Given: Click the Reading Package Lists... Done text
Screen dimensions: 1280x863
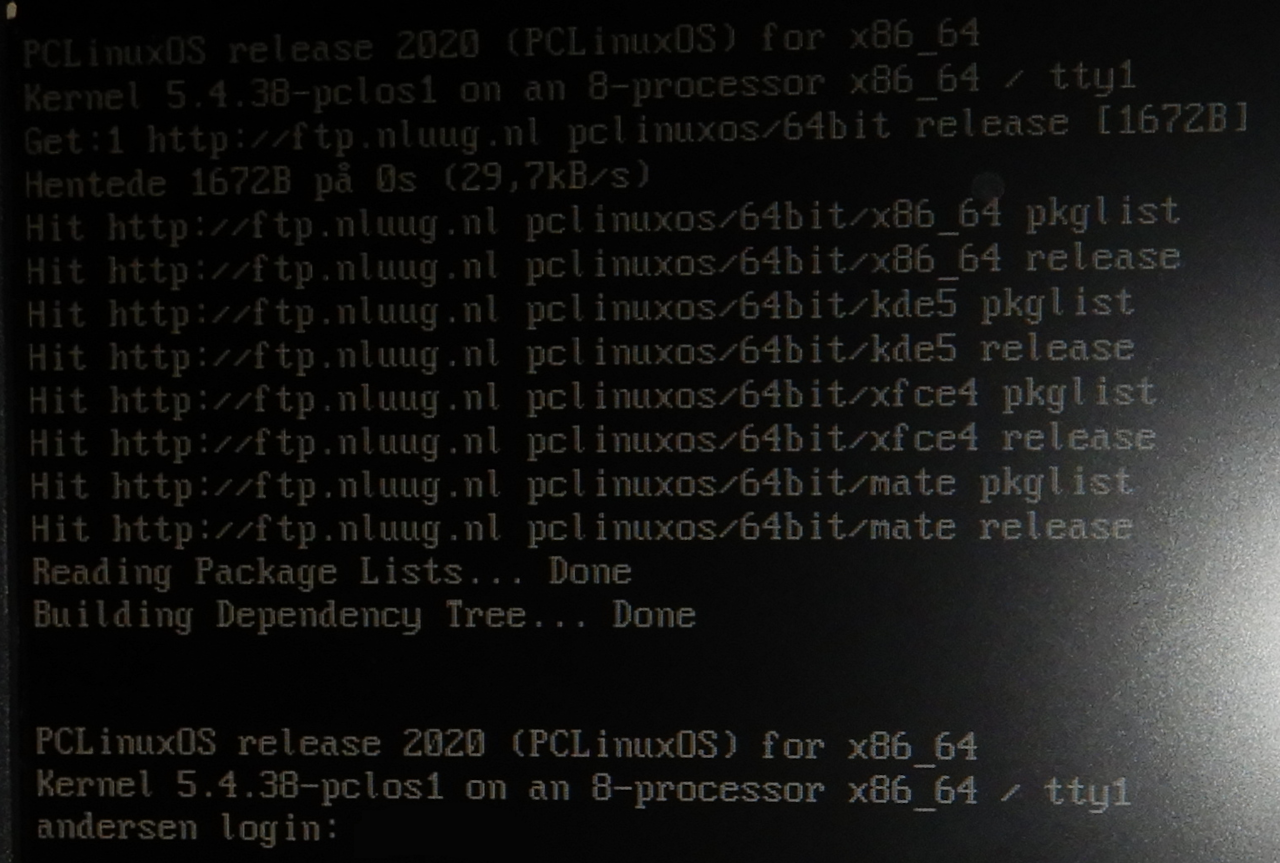Looking at the screenshot, I should point(332,574).
